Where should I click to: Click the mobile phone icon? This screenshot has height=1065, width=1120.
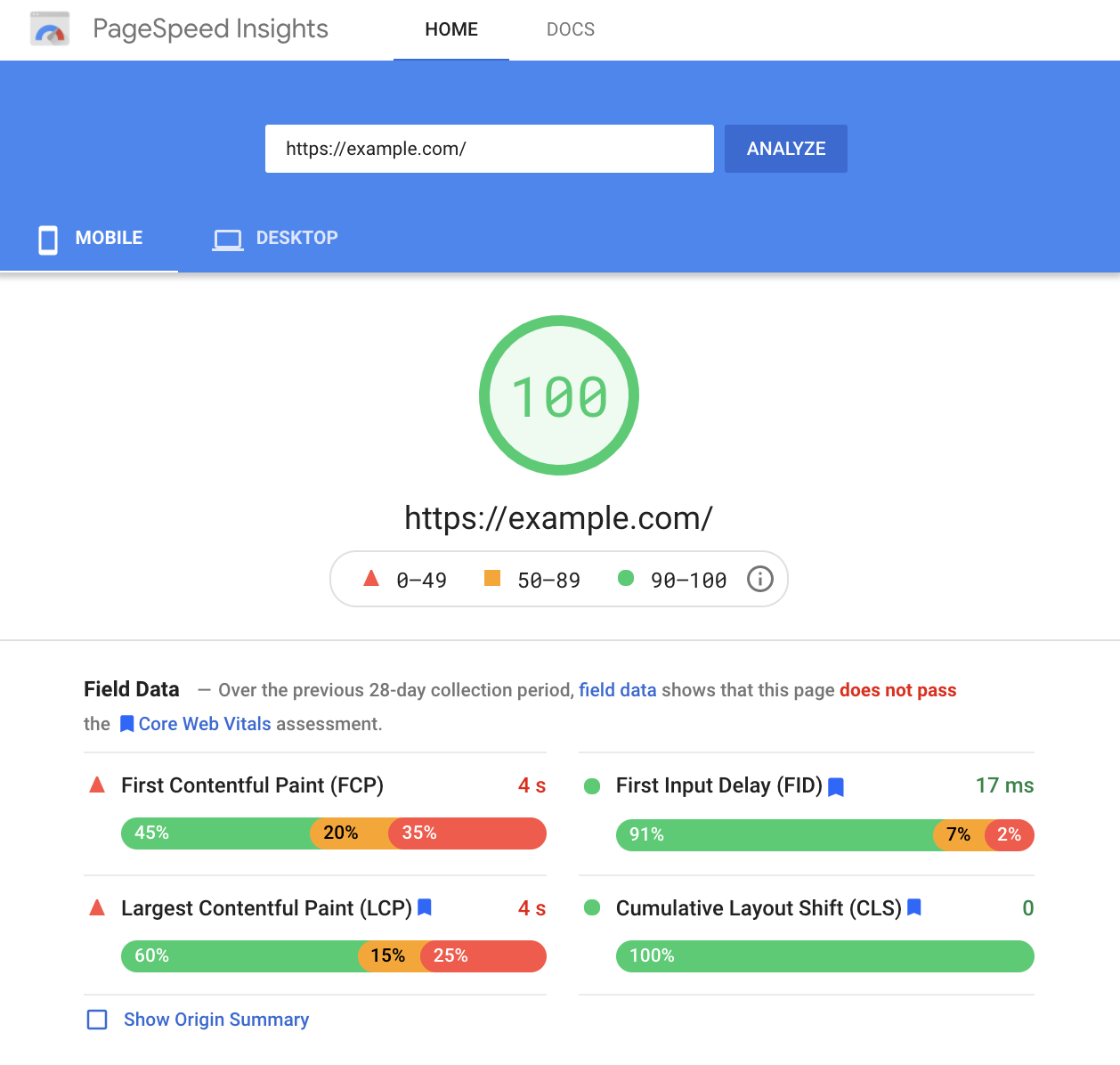[48, 240]
